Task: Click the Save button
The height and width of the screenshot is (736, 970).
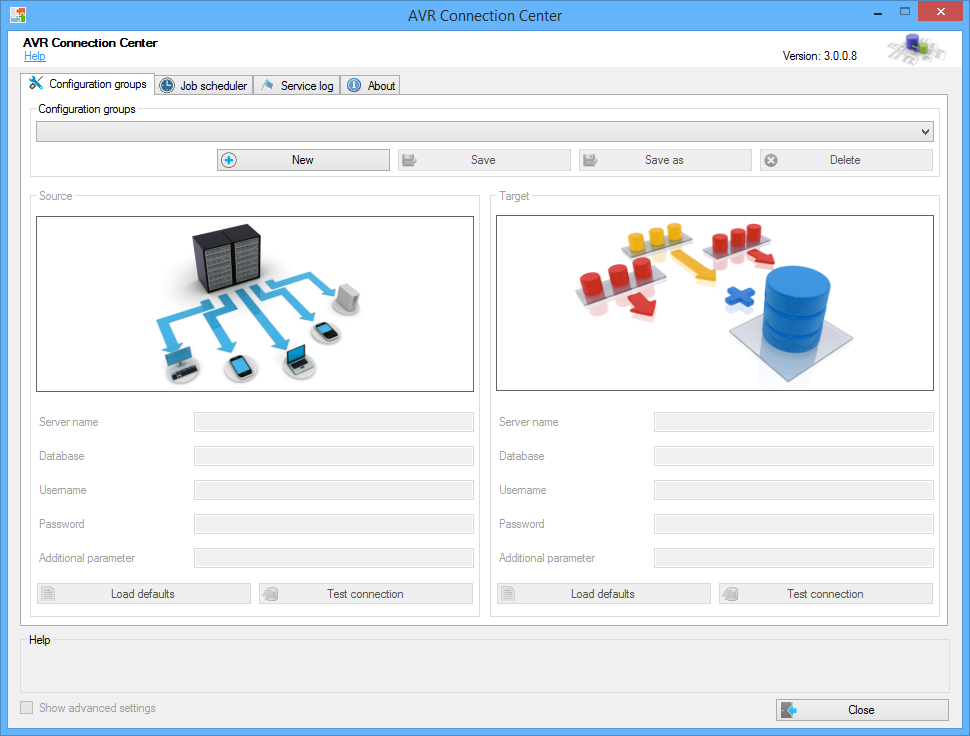Action: [484, 160]
